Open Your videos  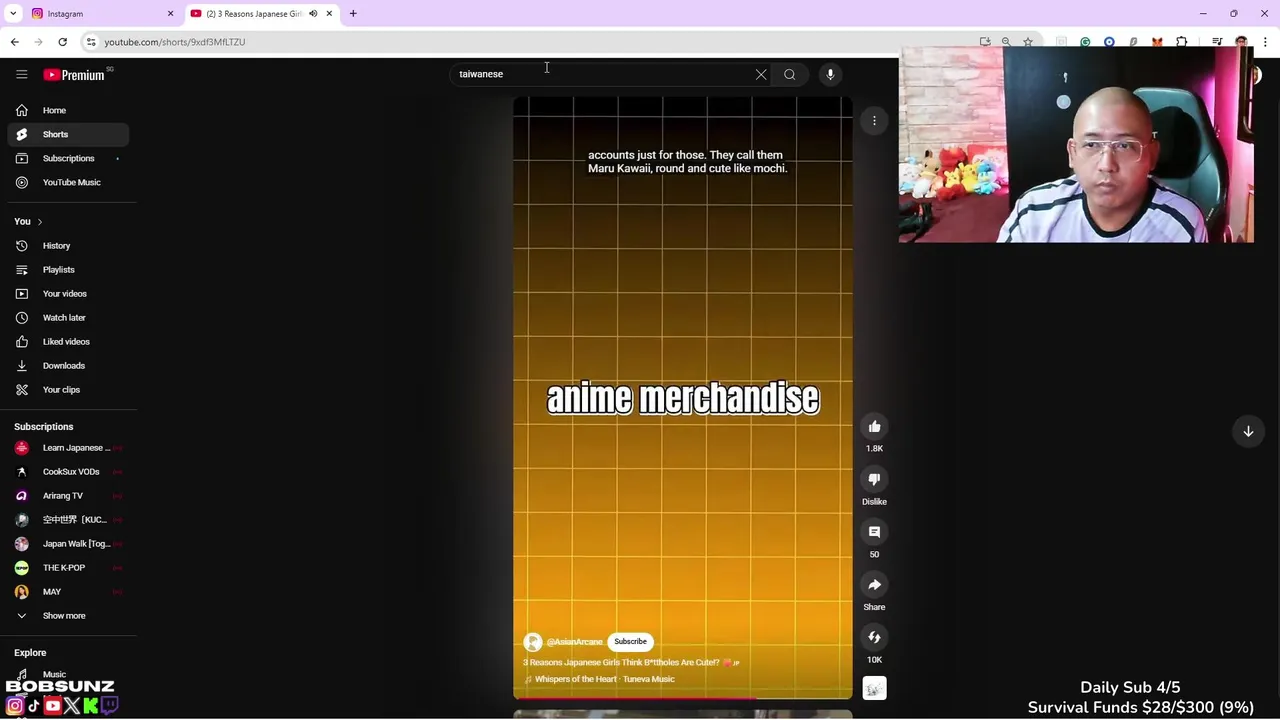point(68,293)
